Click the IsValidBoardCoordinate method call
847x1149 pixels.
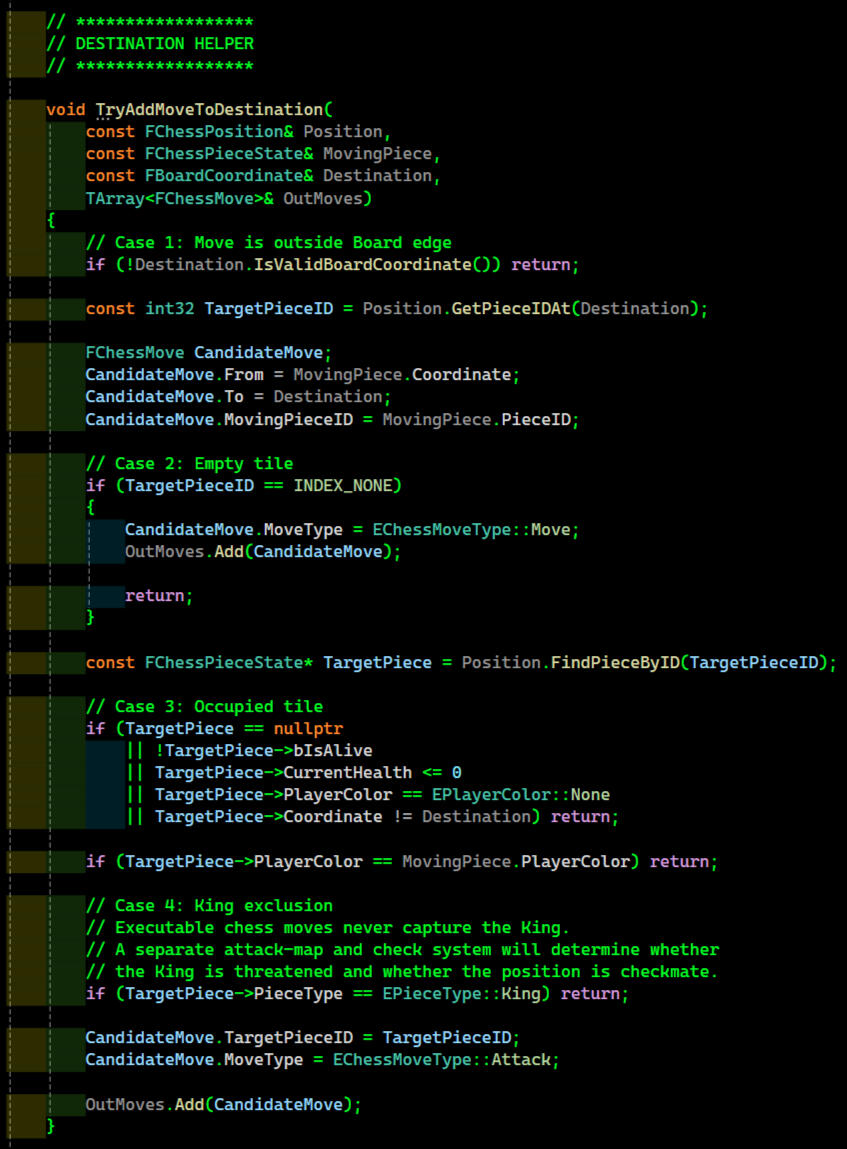(x=363, y=265)
